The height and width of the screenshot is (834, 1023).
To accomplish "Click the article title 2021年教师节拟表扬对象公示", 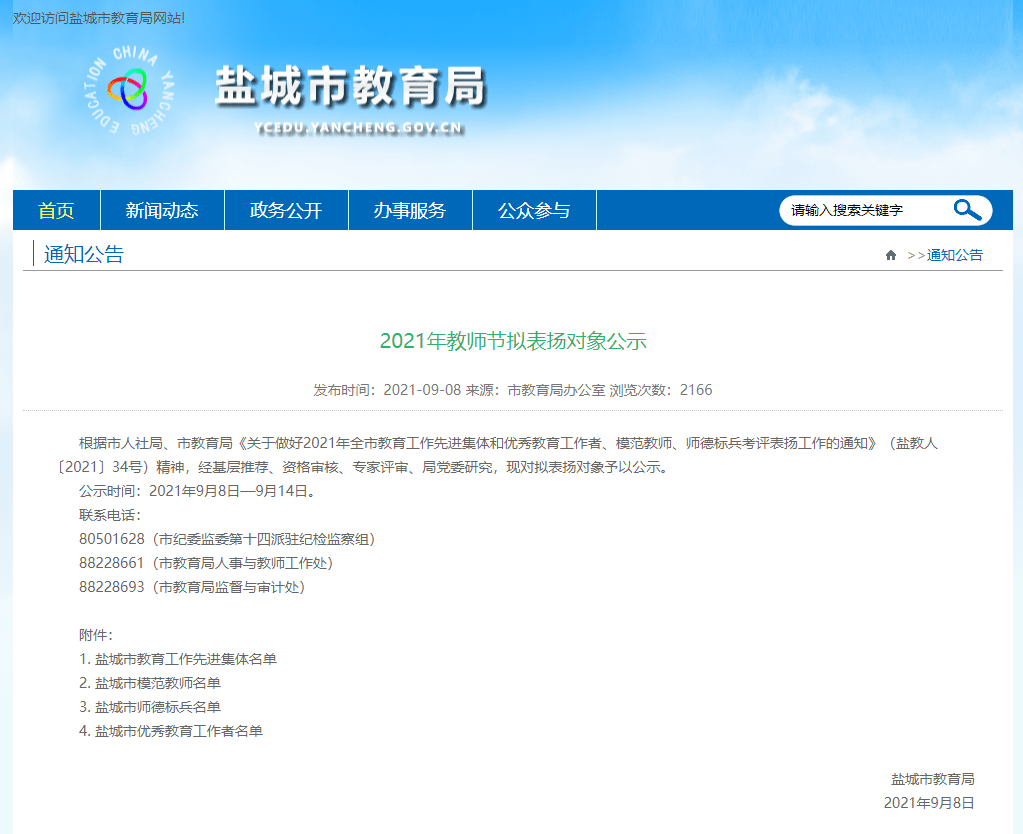I will pos(513,341).
